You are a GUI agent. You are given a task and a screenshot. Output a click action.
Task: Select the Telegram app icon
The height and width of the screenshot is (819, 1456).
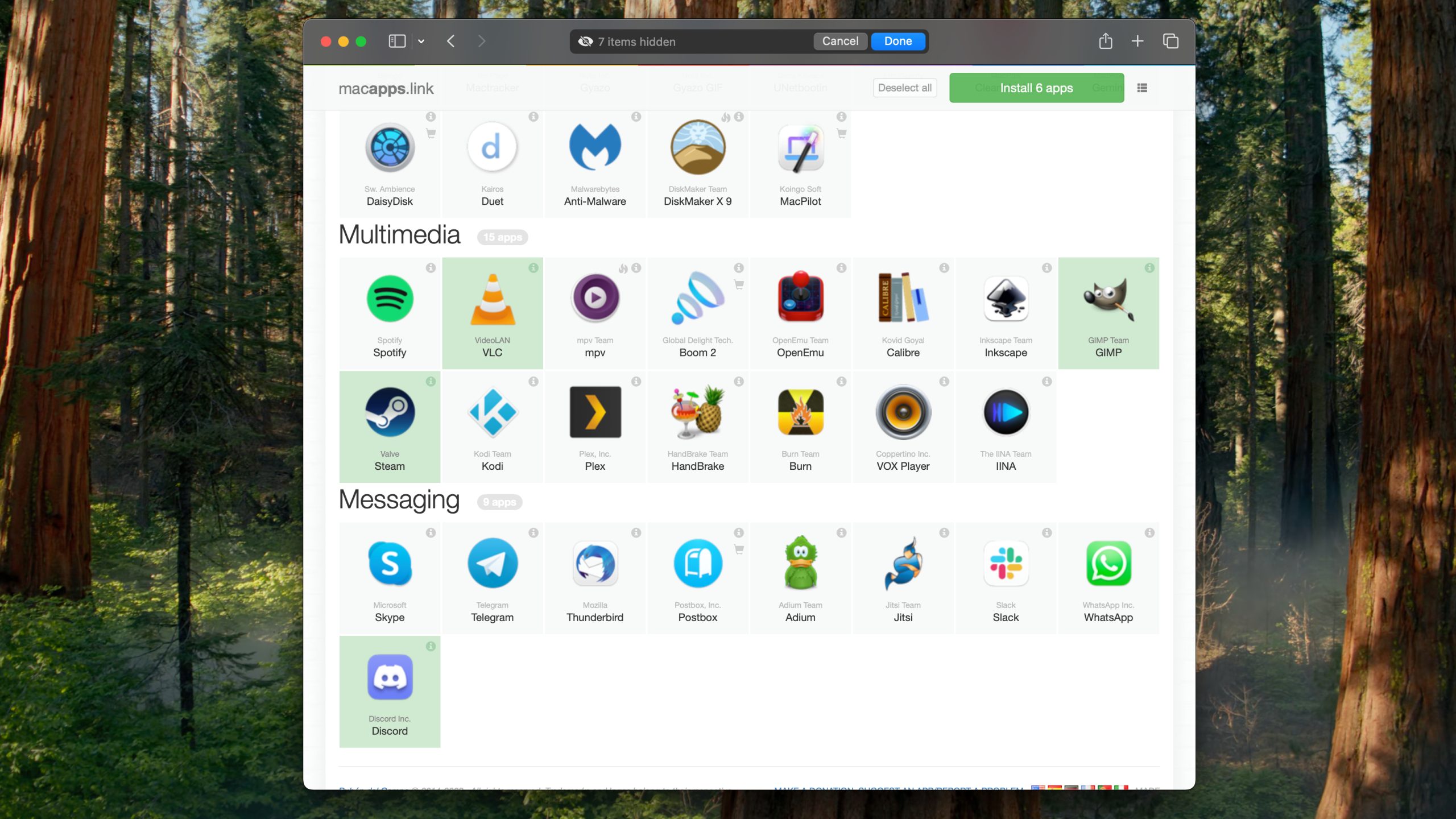pyautogui.click(x=492, y=564)
